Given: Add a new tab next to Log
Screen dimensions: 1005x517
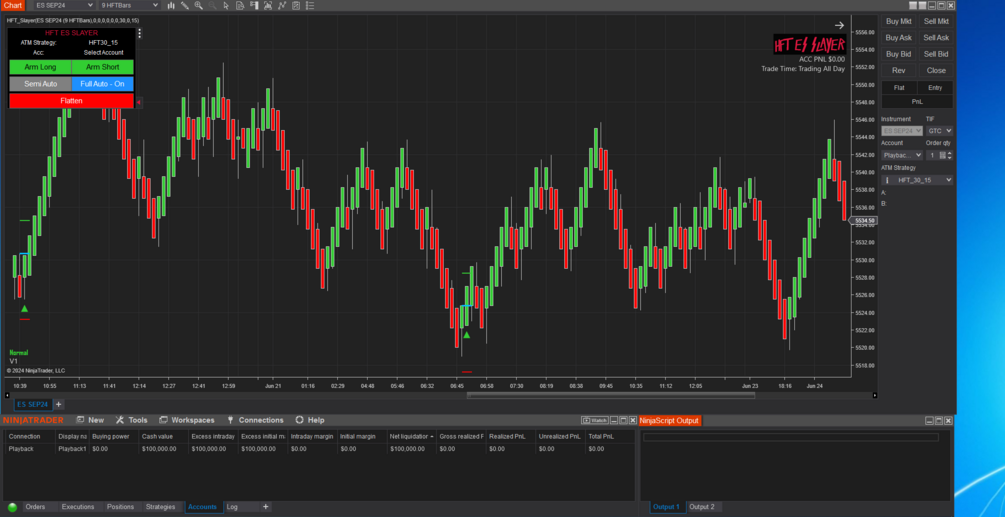Looking at the screenshot, I should (266, 507).
